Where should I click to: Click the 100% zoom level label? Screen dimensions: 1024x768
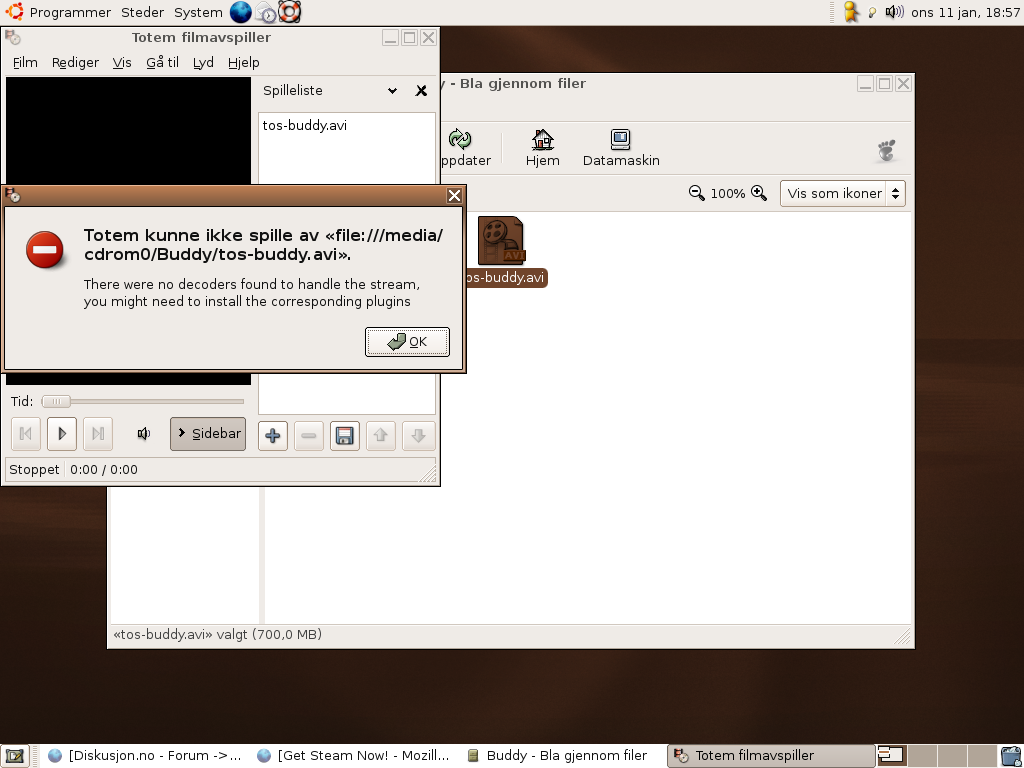click(x=728, y=194)
